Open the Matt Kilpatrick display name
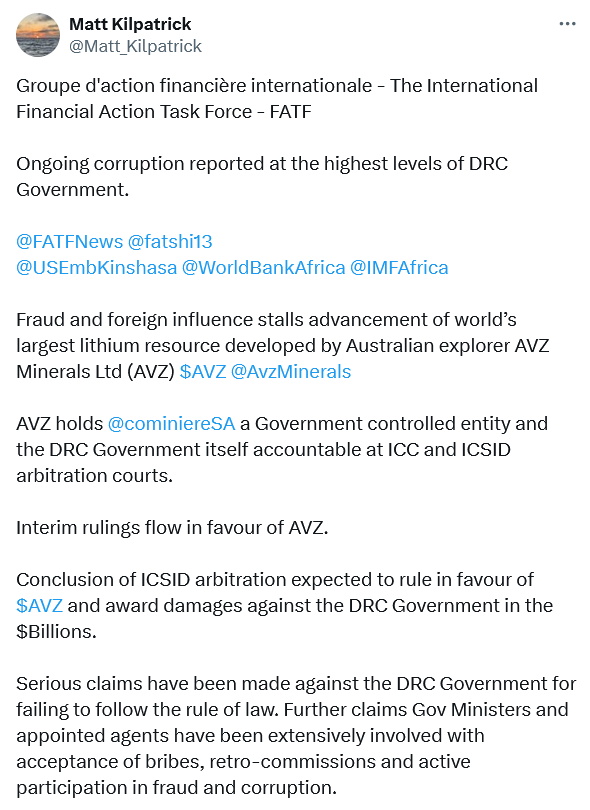 pyautogui.click(x=130, y=24)
